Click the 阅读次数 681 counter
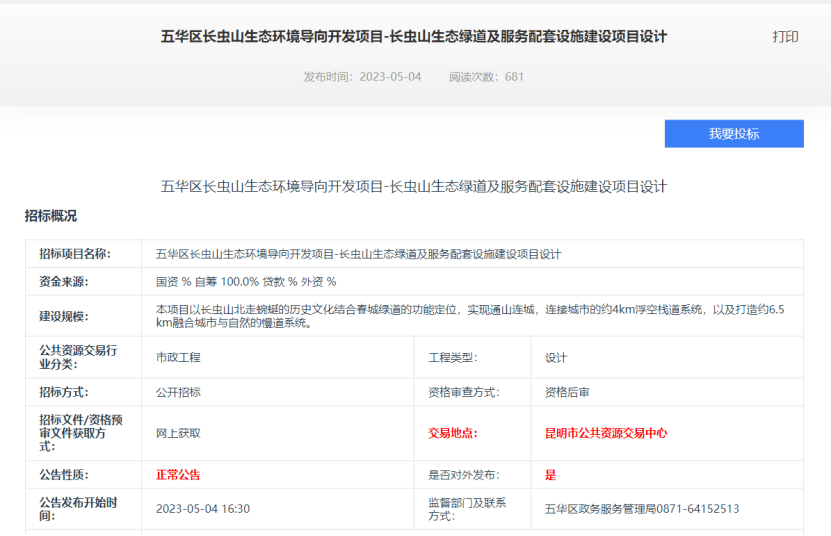 tap(486, 77)
